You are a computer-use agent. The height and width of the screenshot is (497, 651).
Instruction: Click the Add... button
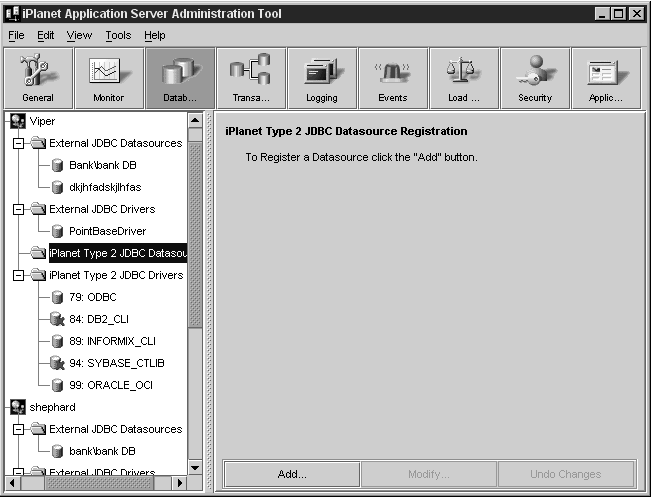tap(292, 474)
